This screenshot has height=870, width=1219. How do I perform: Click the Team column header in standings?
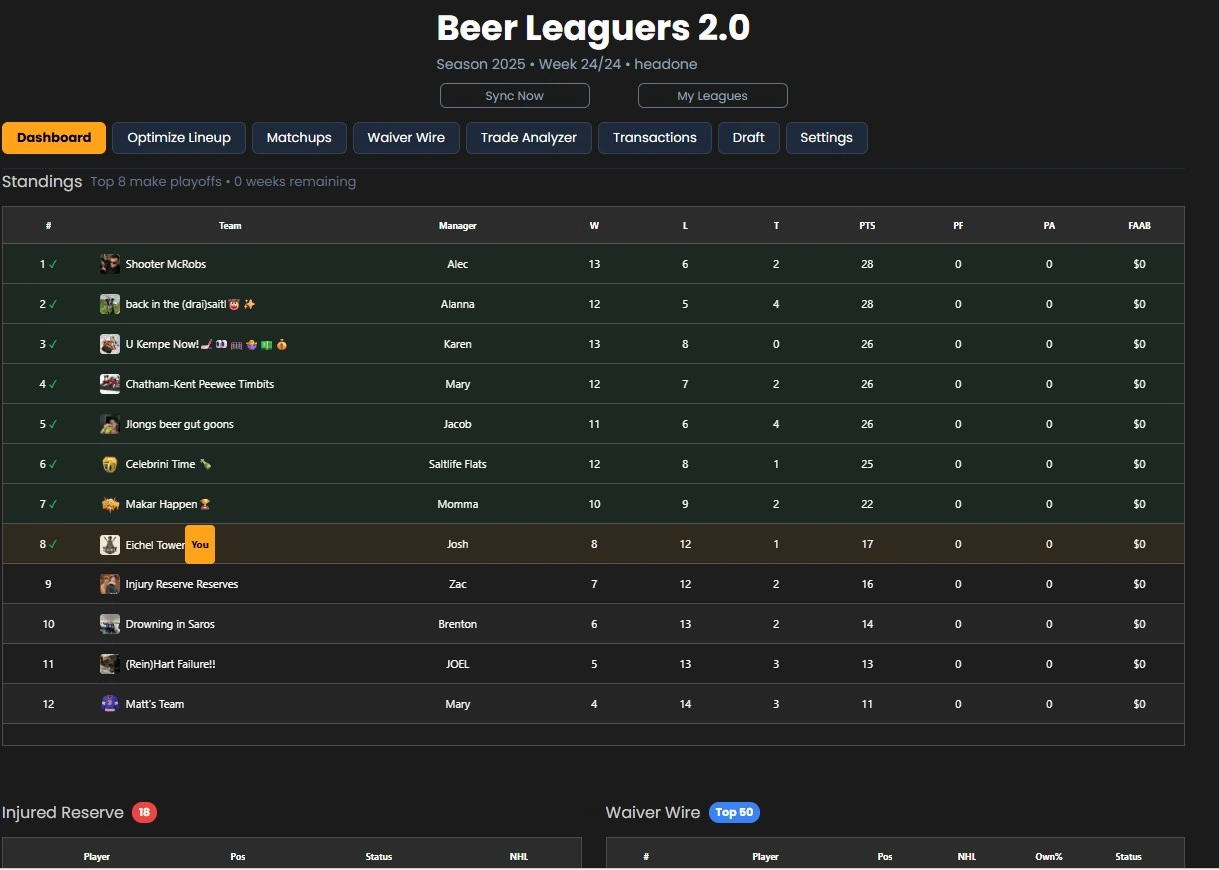click(230, 226)
